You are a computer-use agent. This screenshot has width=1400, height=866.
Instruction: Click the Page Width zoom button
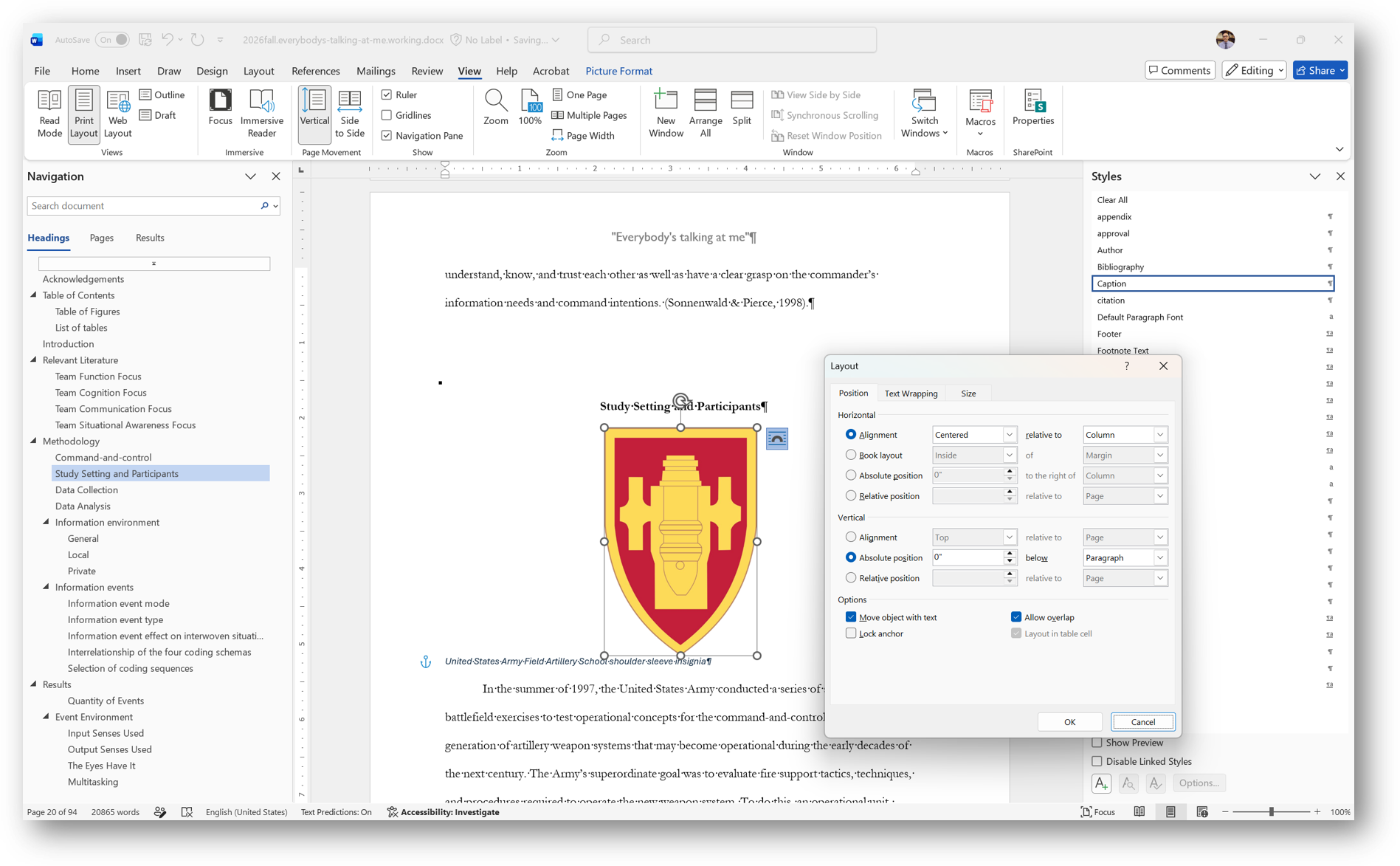tap(582, 136)
